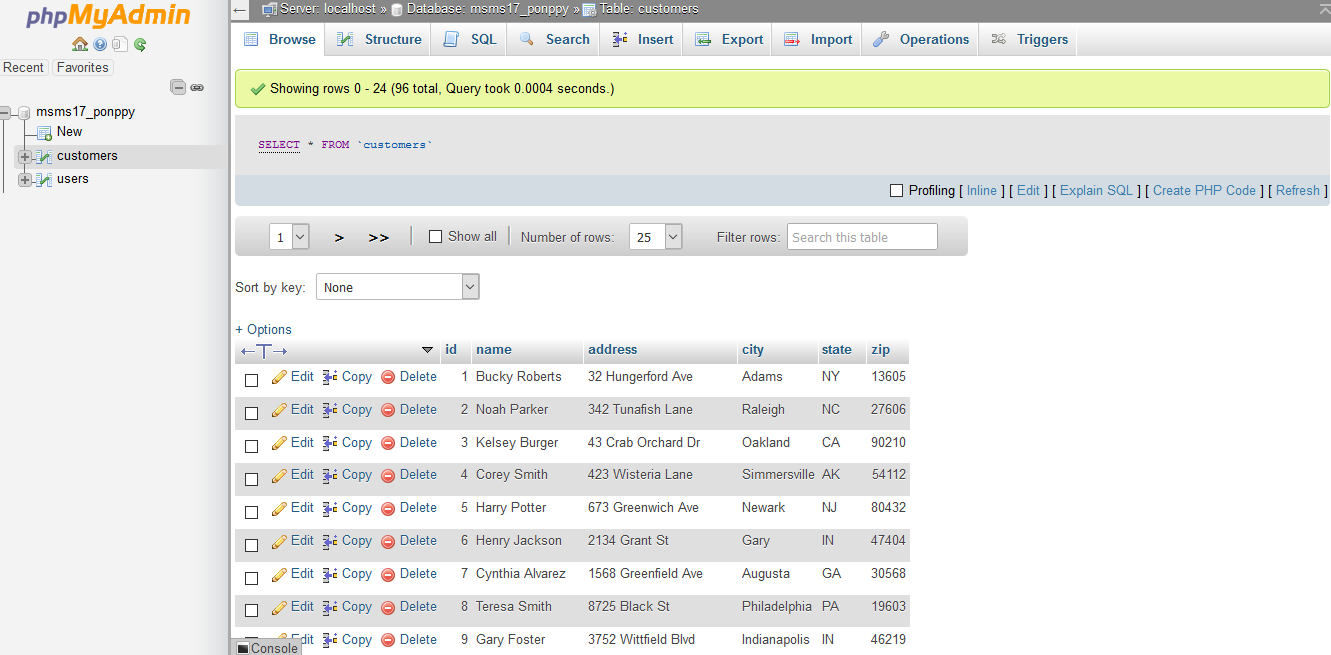Image resolution: width=1331 pixels, height=655 pixels.
Task: Expand the + Options link
Action: click(263, 330)
